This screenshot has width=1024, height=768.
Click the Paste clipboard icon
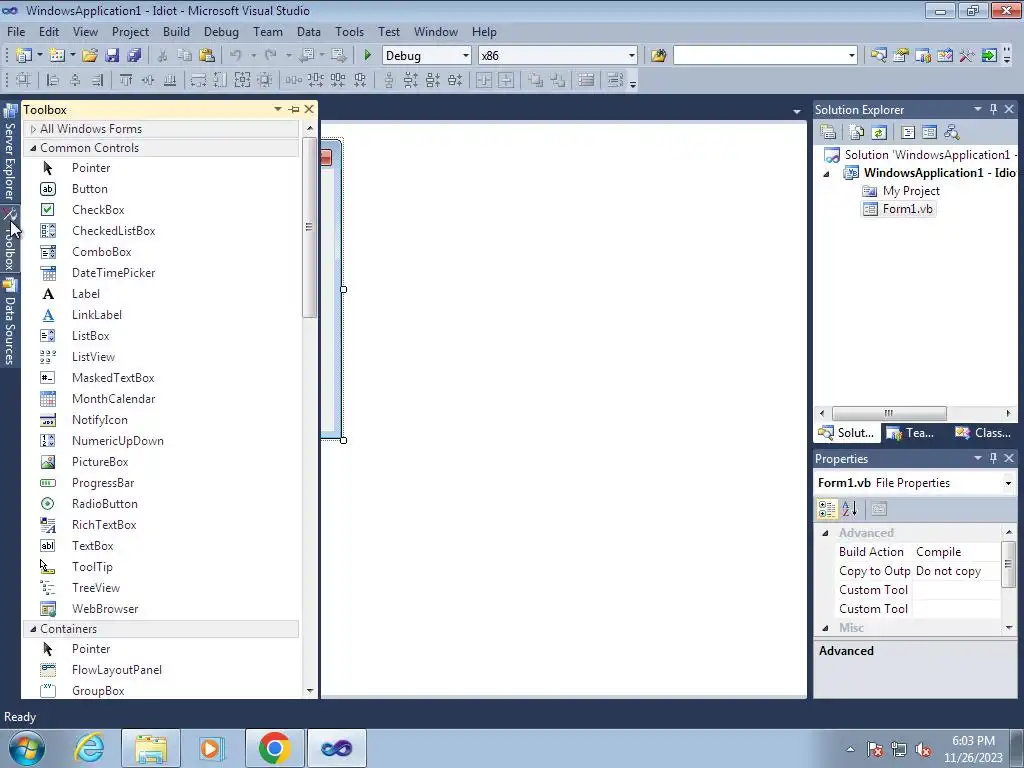(x=206, y=56)
